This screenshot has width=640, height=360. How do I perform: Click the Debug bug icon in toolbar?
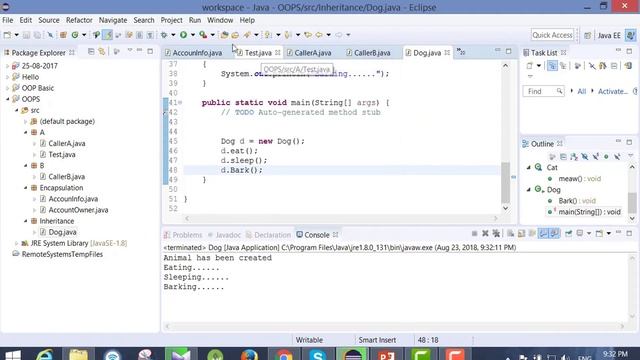(164, 35)
